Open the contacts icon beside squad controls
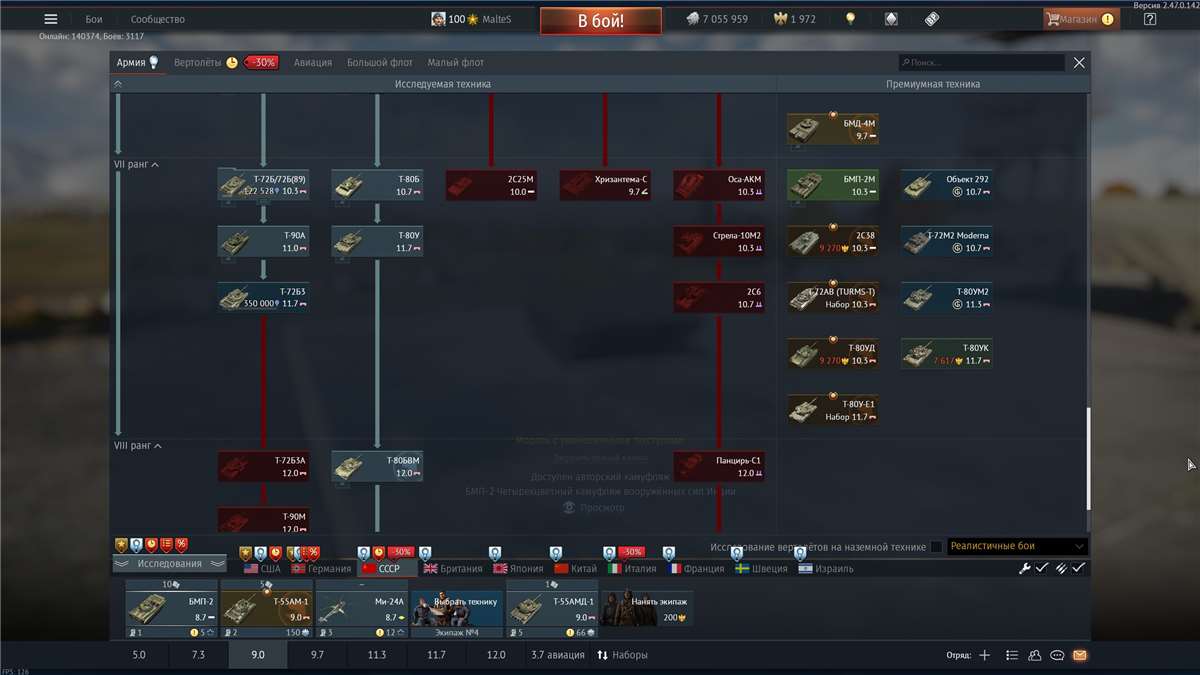The height and width of the screenshot is (675, 1200). point(1034,655)
